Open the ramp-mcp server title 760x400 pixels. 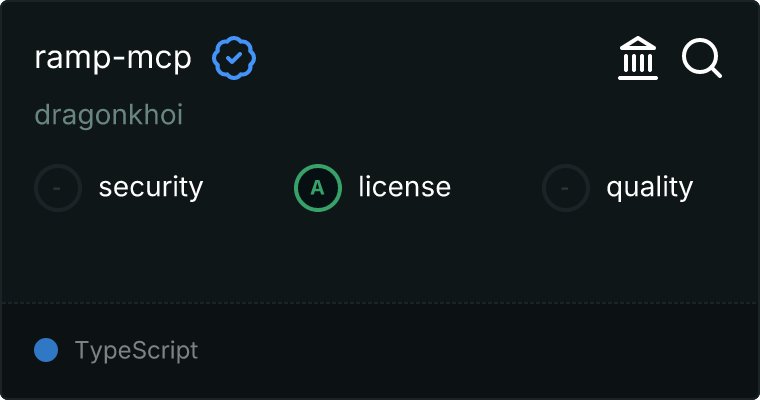coord(112,59)
